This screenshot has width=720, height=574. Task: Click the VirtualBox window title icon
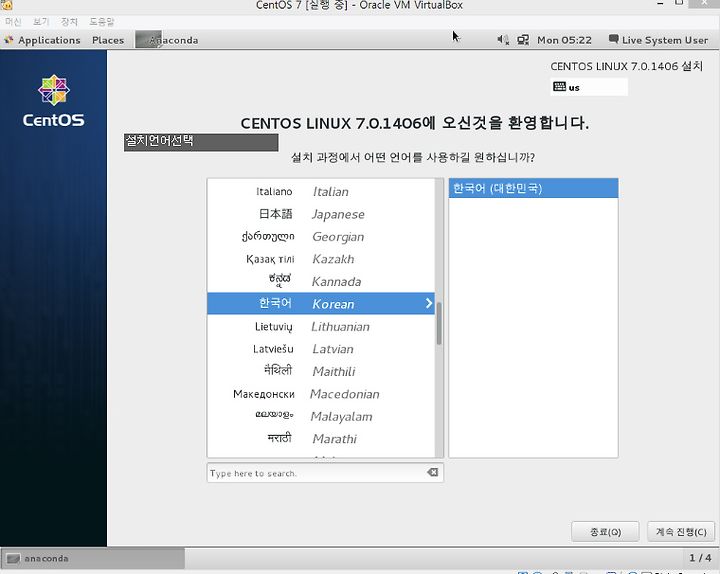pyautogui.click(x=6, y=5)
